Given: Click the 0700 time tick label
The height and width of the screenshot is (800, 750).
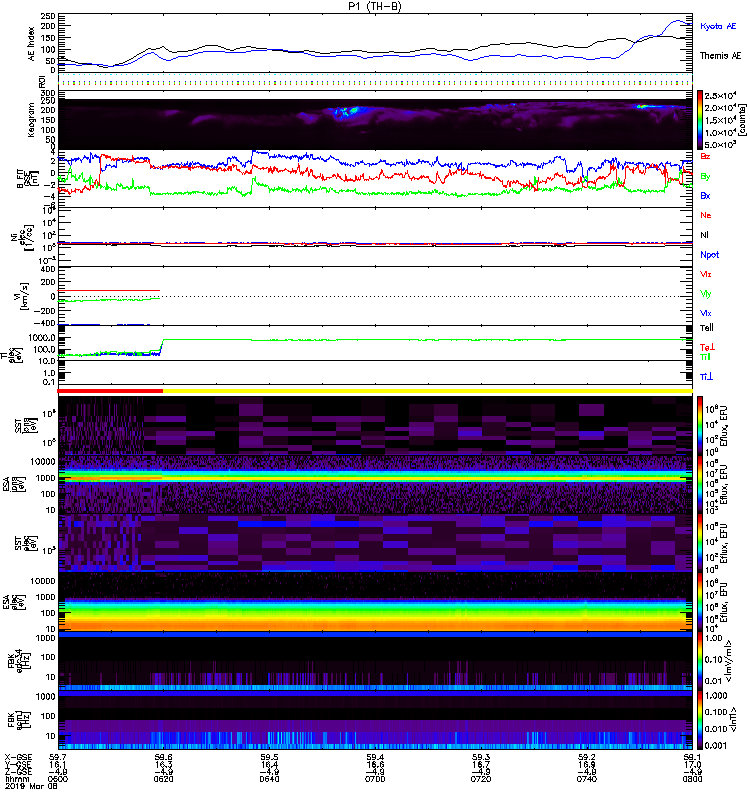Looking at the screenshot, I should [375, 779].
